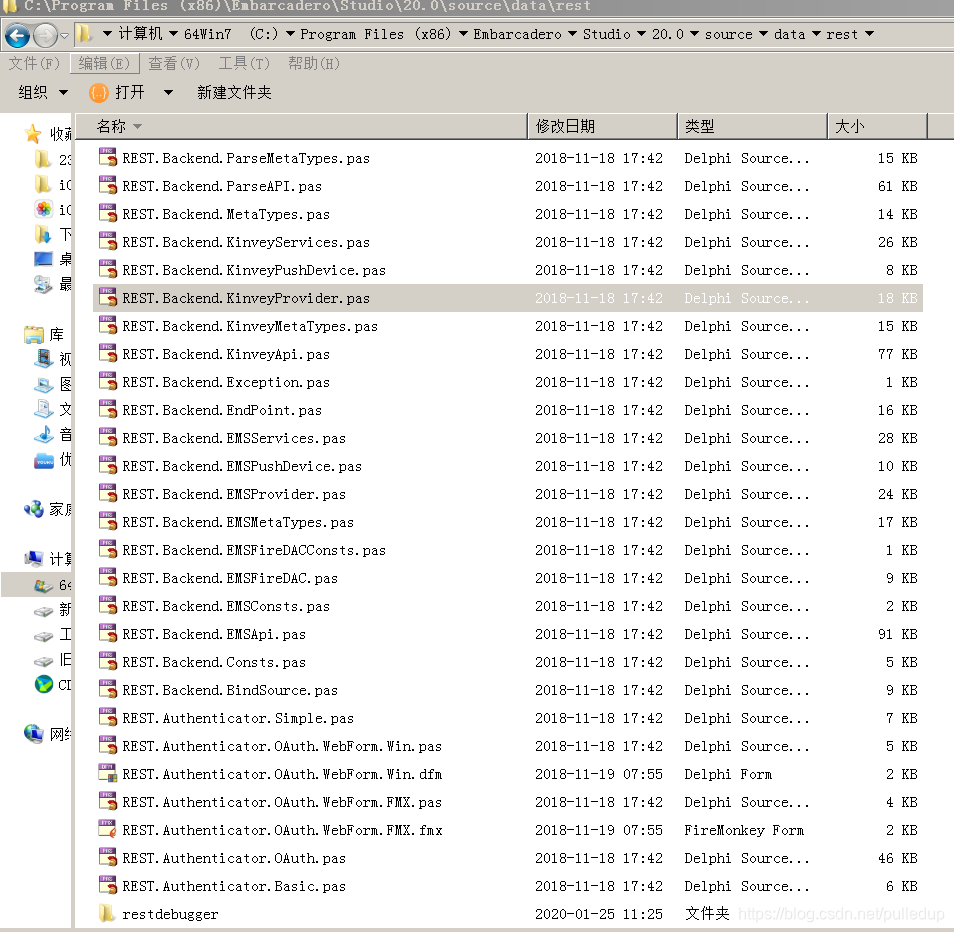This screenshot has width=954, height=932.
Task: Click the Homegroup icon in navigation pane
Action: [34, 509]
